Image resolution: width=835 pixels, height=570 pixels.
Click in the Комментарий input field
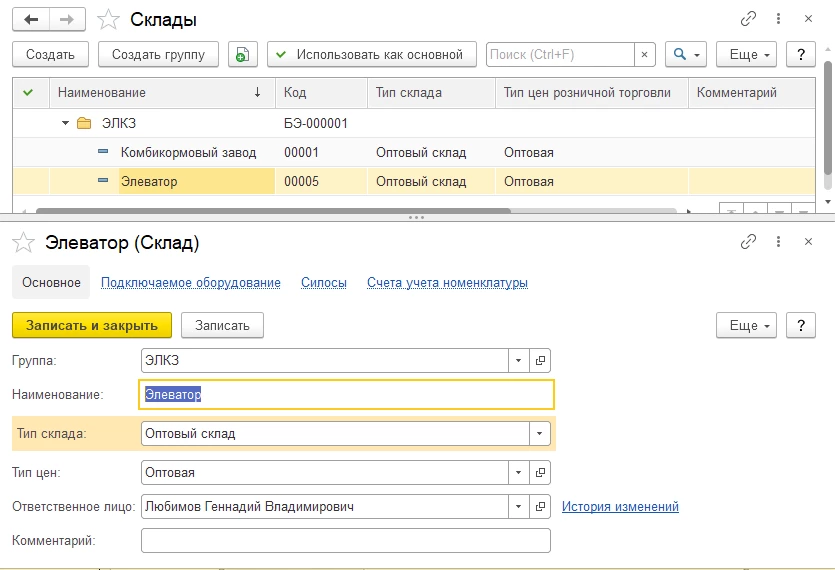tap(345, 541)
